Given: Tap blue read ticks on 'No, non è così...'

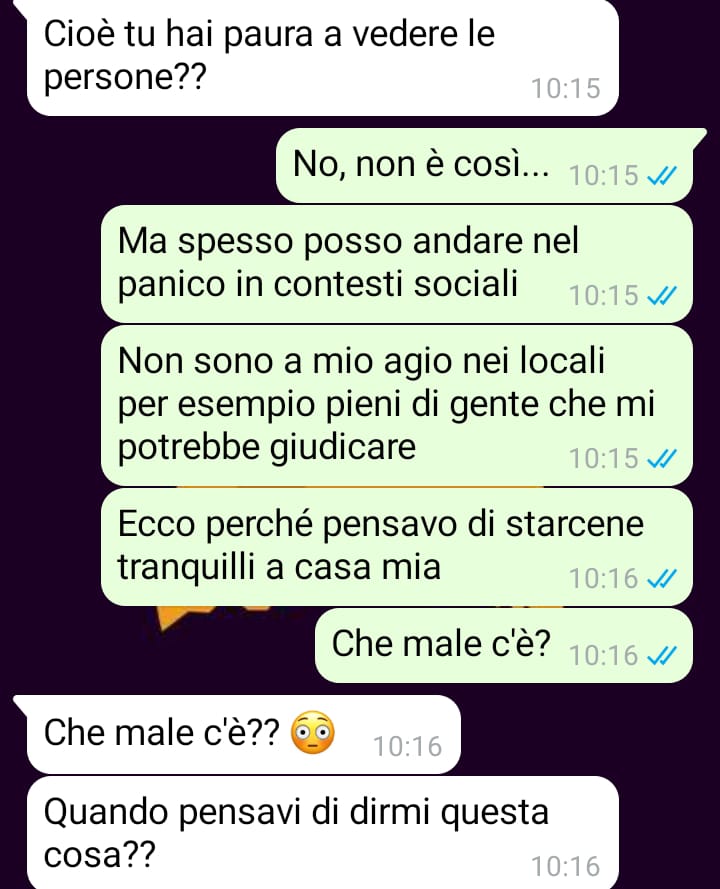Looking at the screenshot, I should point(662,176).
